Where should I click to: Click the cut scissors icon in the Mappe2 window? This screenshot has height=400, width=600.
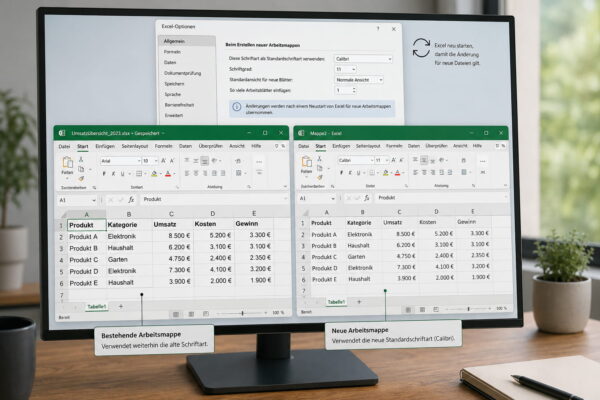(320, 158)
